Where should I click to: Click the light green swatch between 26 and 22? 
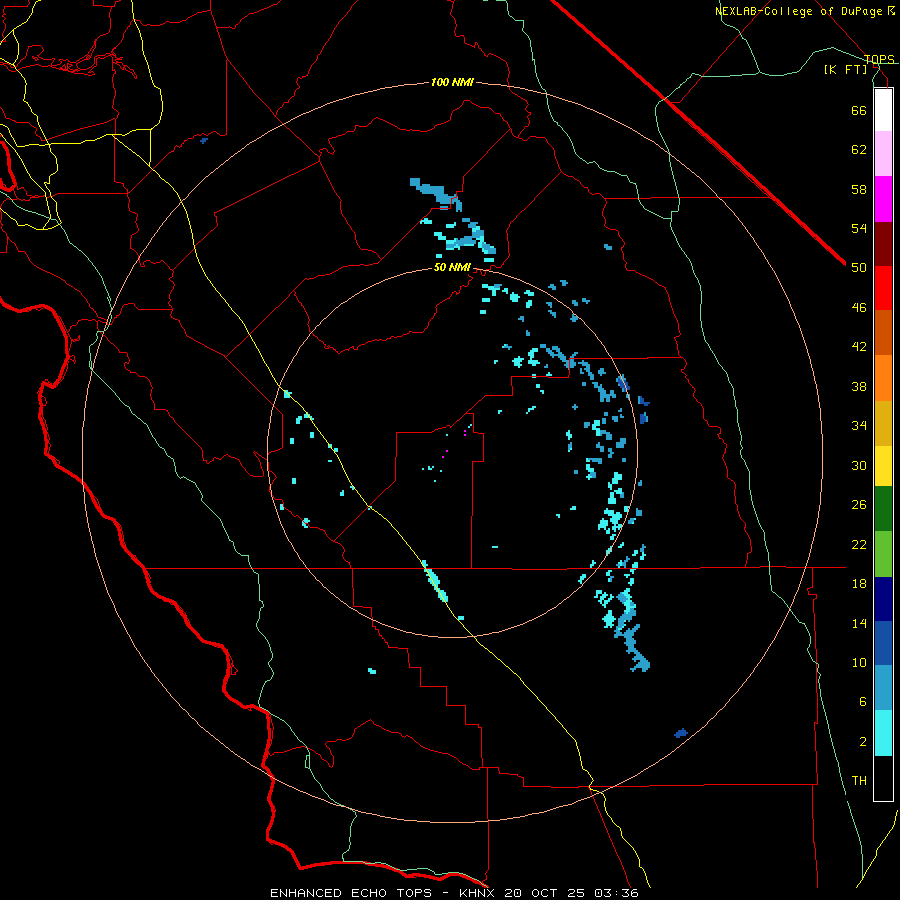[x=883, y=554]
